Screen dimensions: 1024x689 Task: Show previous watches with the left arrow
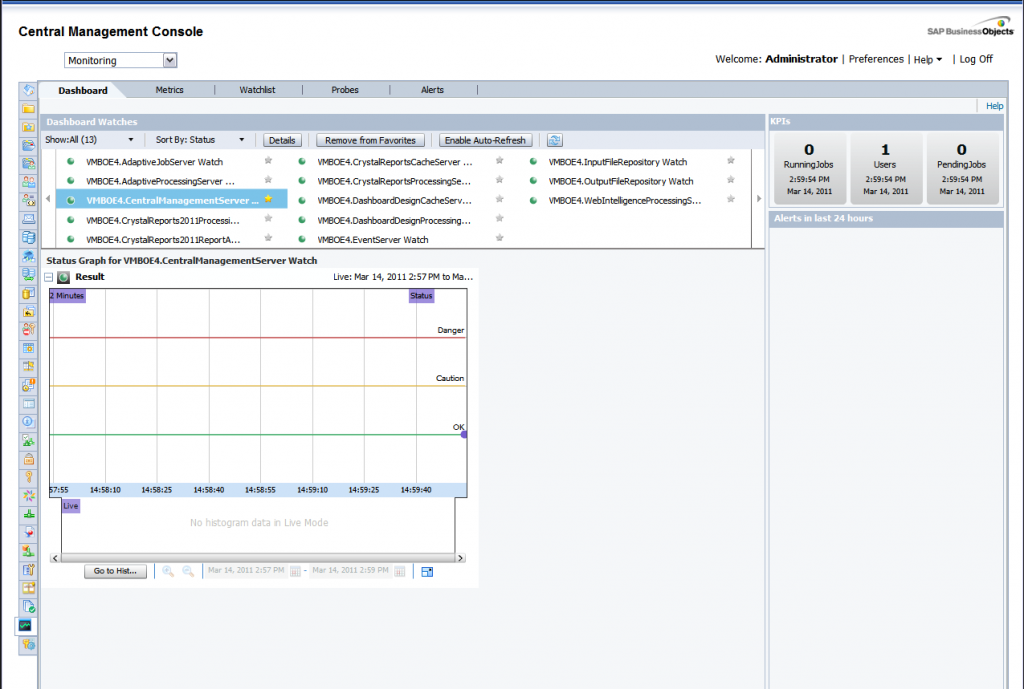[x=48, y=198]
